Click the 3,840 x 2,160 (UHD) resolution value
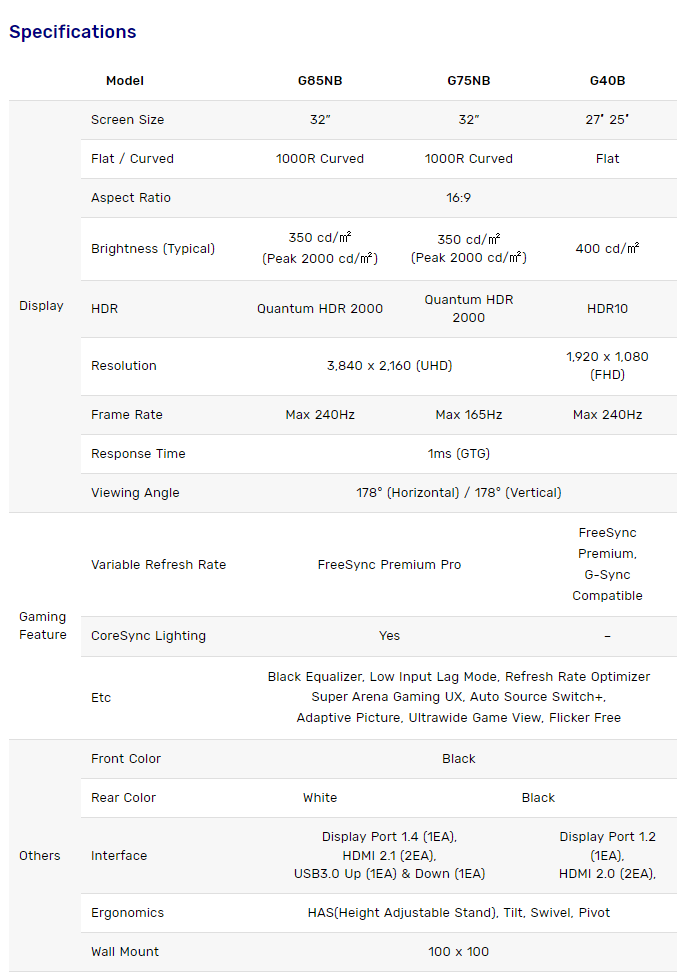The width and height of the screenshot is (688, 974). (389, 366)
